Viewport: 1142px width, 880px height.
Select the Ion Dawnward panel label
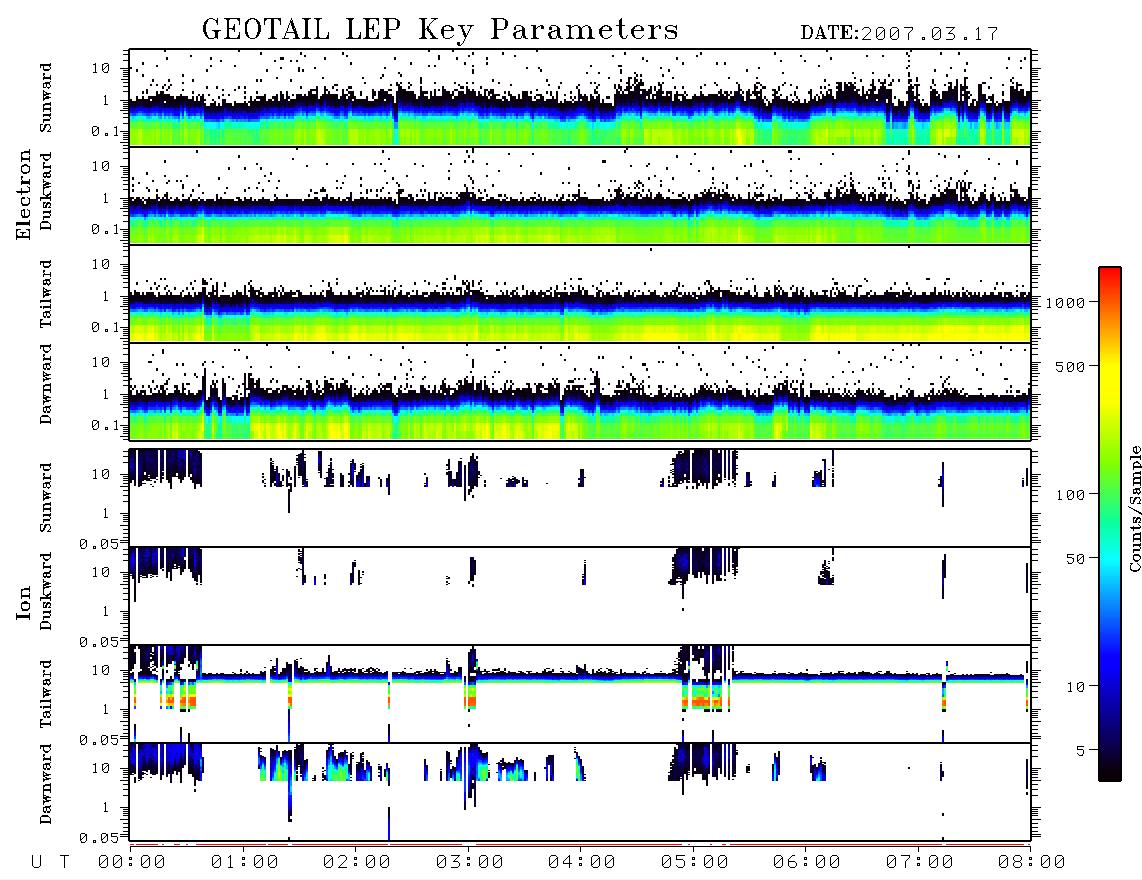coord(46,784)
